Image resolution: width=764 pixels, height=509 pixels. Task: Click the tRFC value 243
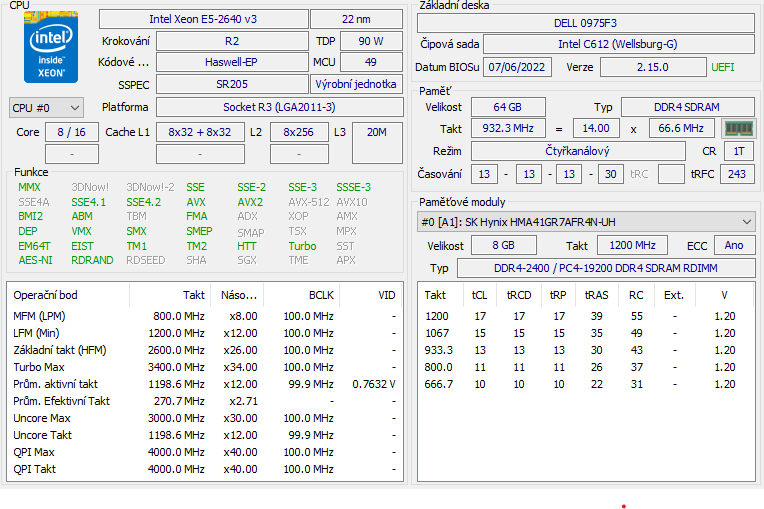click(x=737, y=174)
